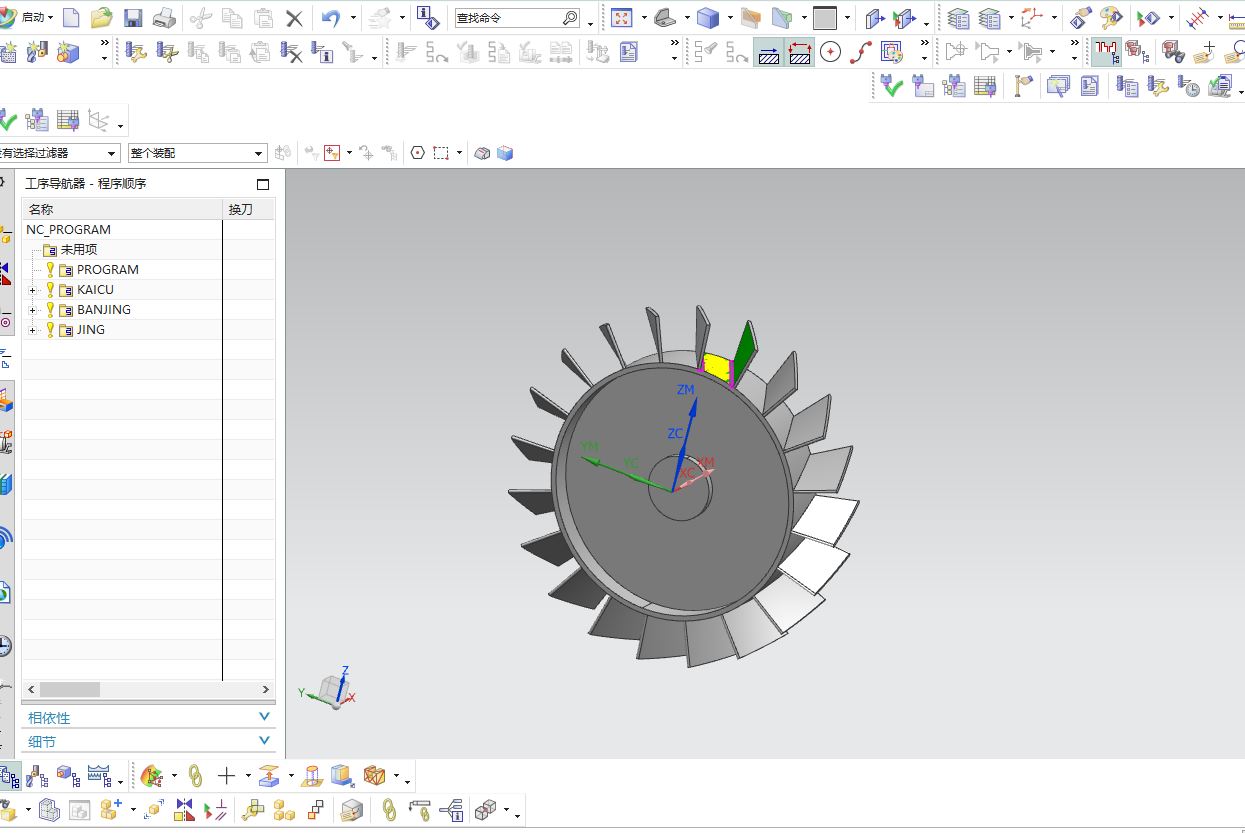
Task: Click the 名称 column header
Action: (x=122, y=209)
